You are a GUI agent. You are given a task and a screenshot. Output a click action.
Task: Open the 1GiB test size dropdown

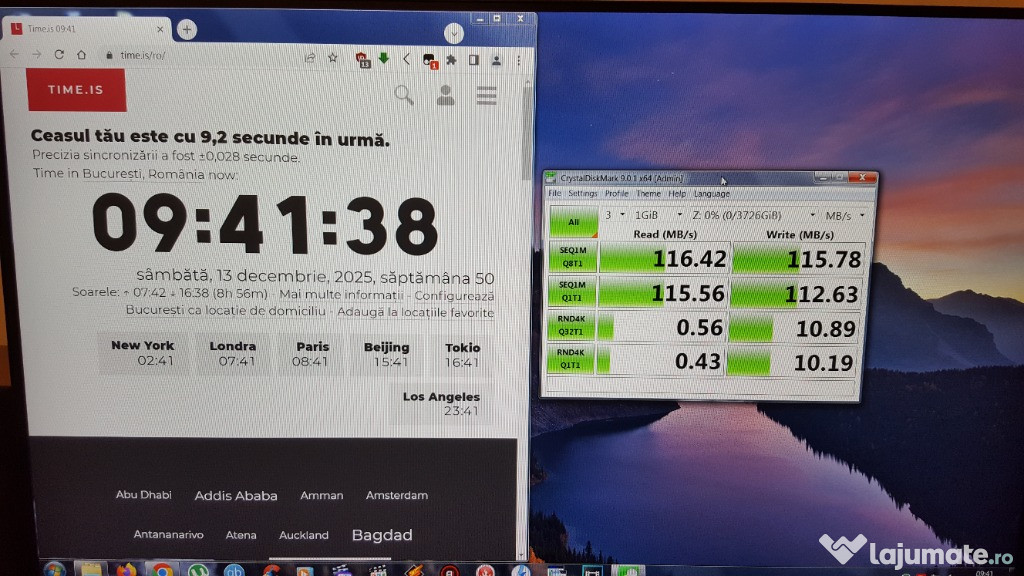pos(656,215)
